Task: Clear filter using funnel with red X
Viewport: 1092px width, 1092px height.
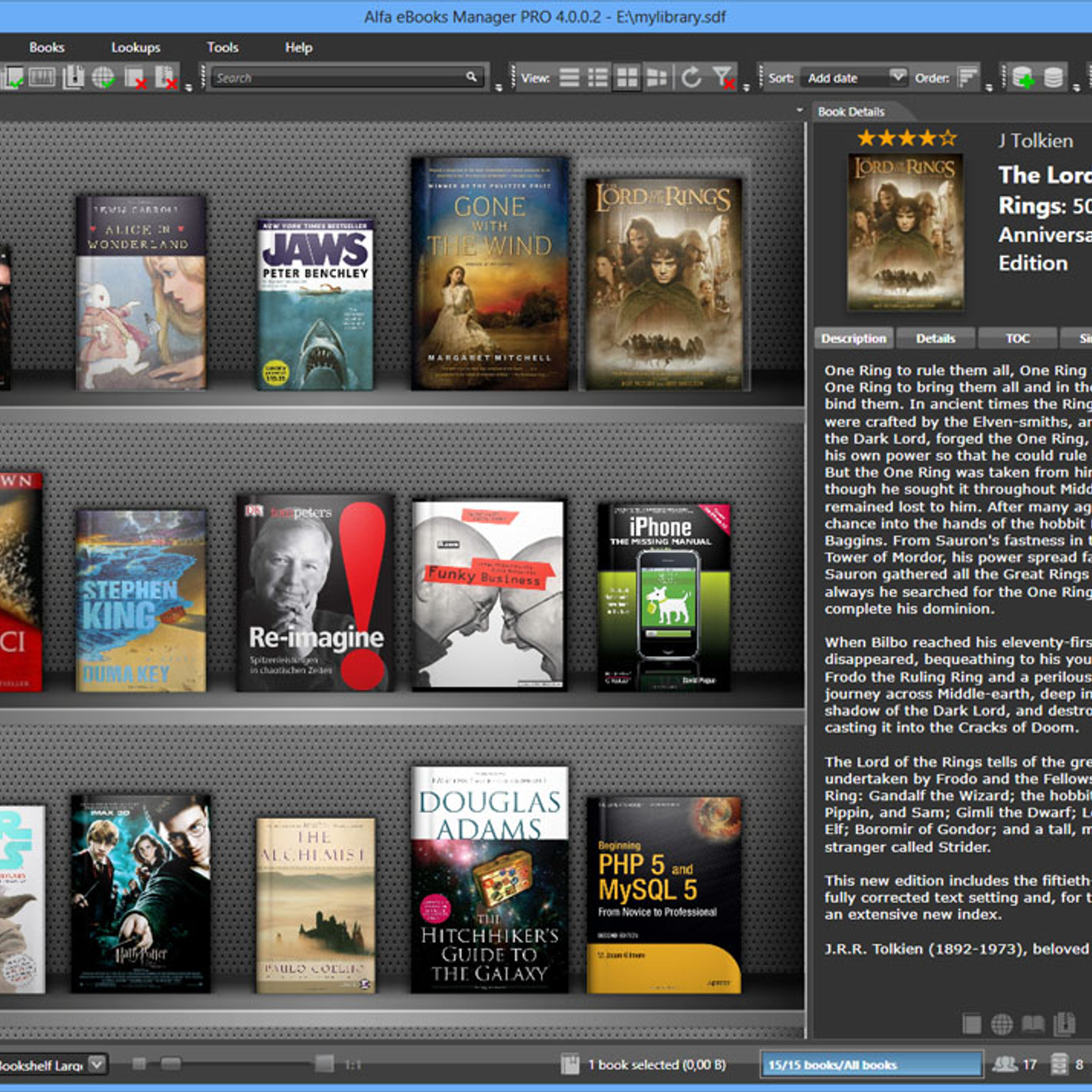Action: pyautogui.click(x=723, y=77)
